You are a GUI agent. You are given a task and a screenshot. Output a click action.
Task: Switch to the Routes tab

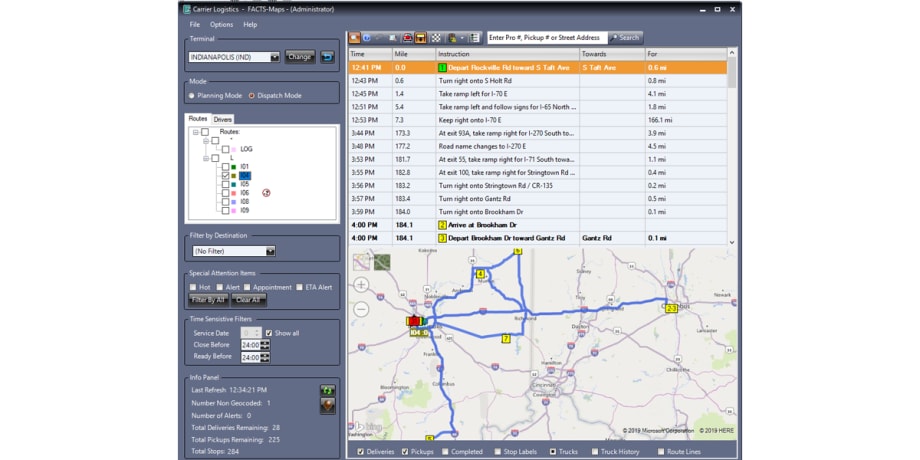coord(198,119)
